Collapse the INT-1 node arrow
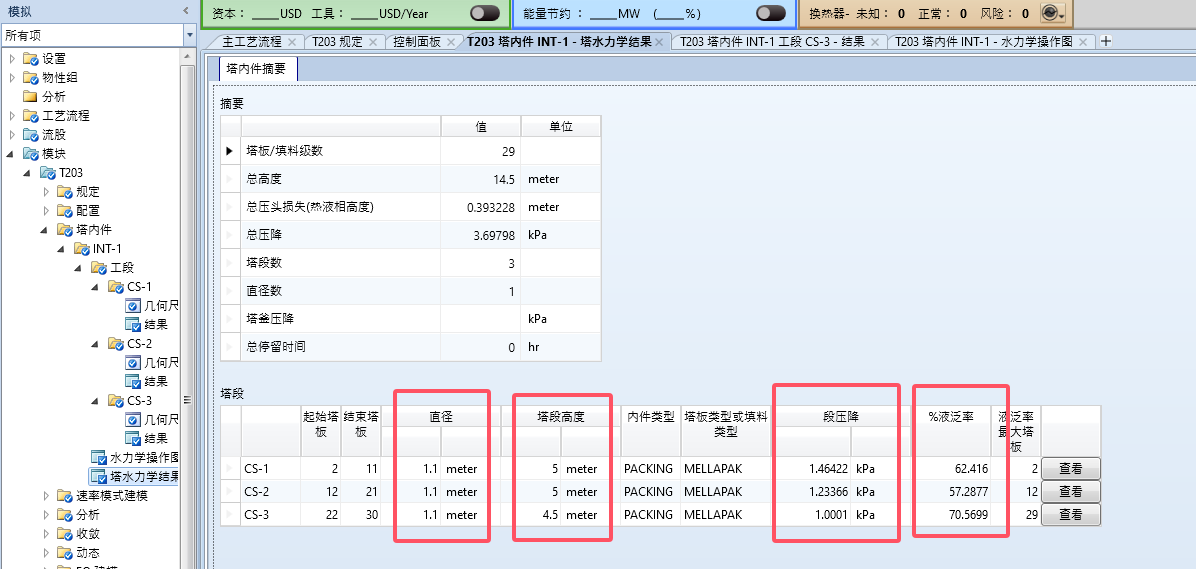This screenshot has height=569, width=1196. (x=63, y=249)
